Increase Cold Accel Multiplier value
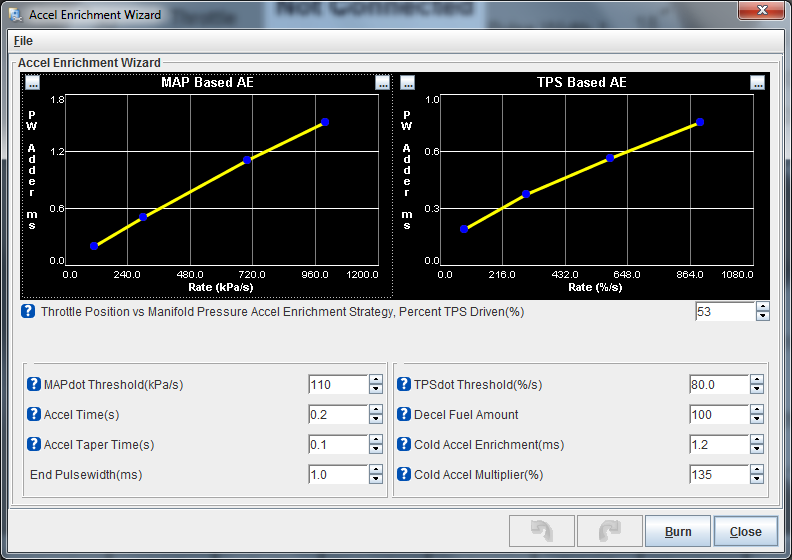The image size is (792, 560). click(x=757, y=469)
